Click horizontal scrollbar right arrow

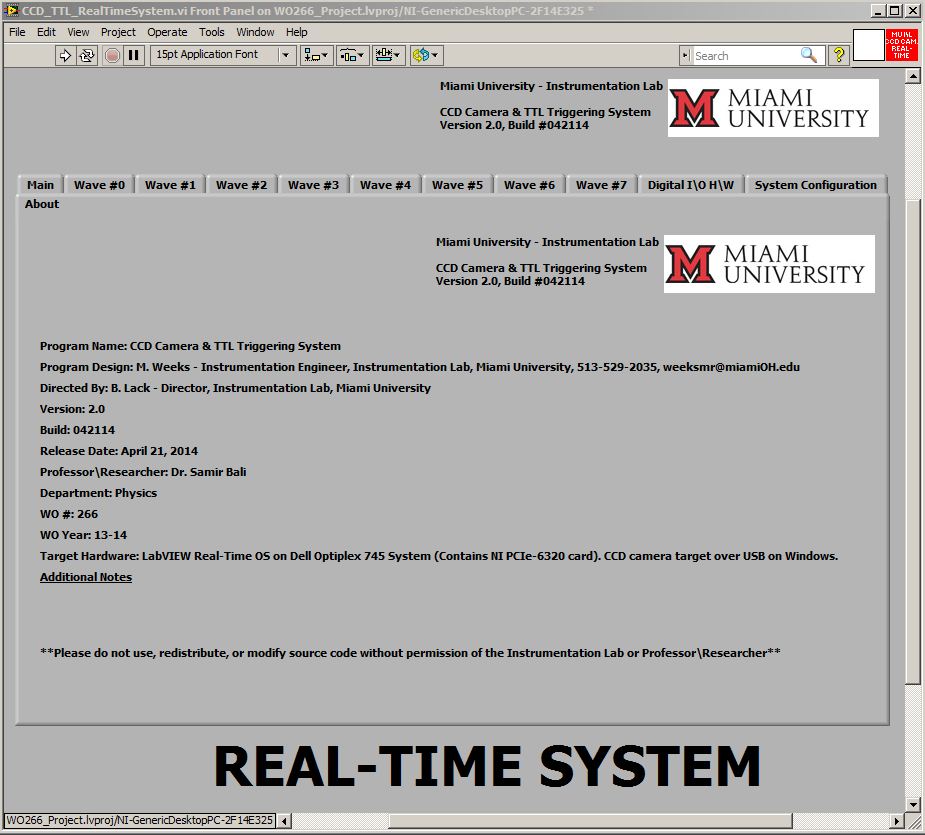coord(897,821)
